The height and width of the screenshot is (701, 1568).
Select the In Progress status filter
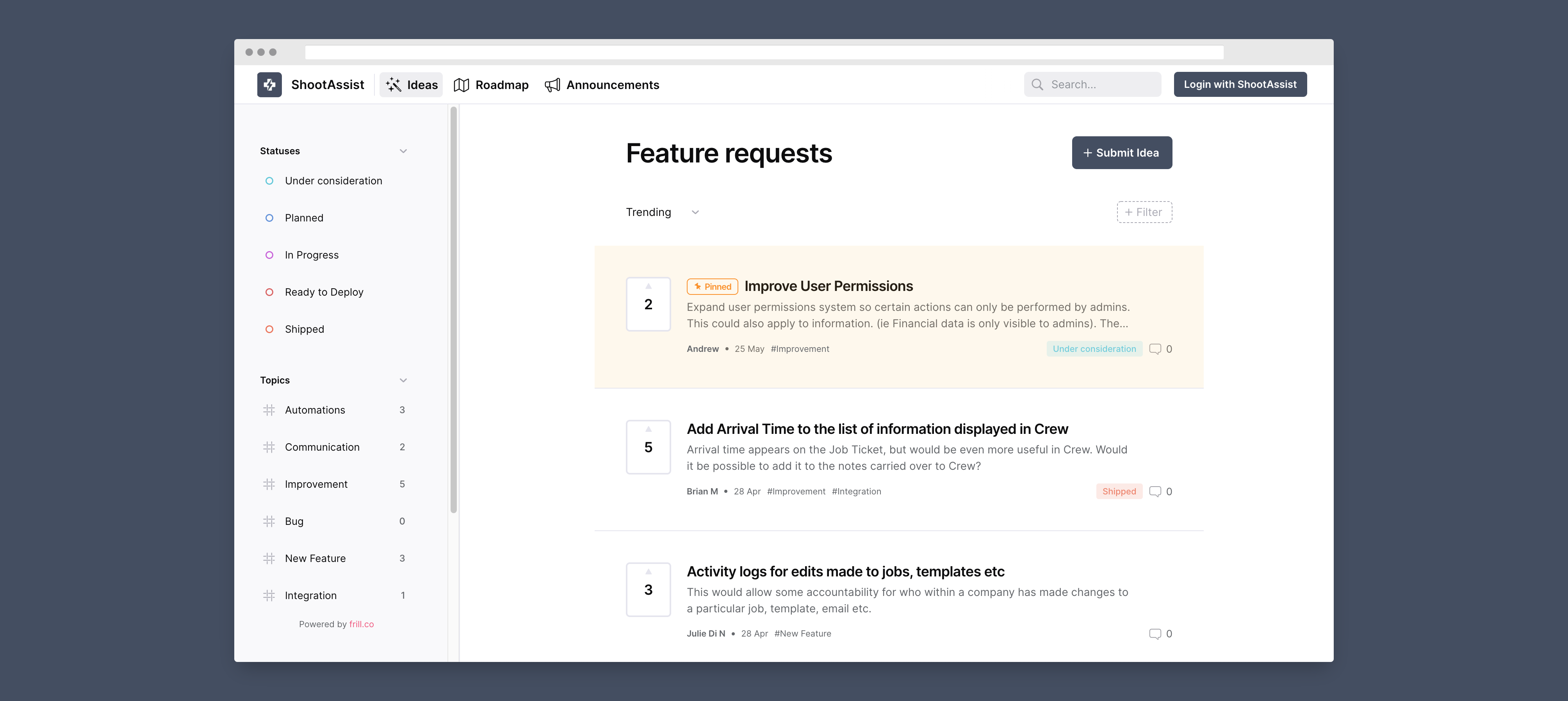[x=311, y=255]
